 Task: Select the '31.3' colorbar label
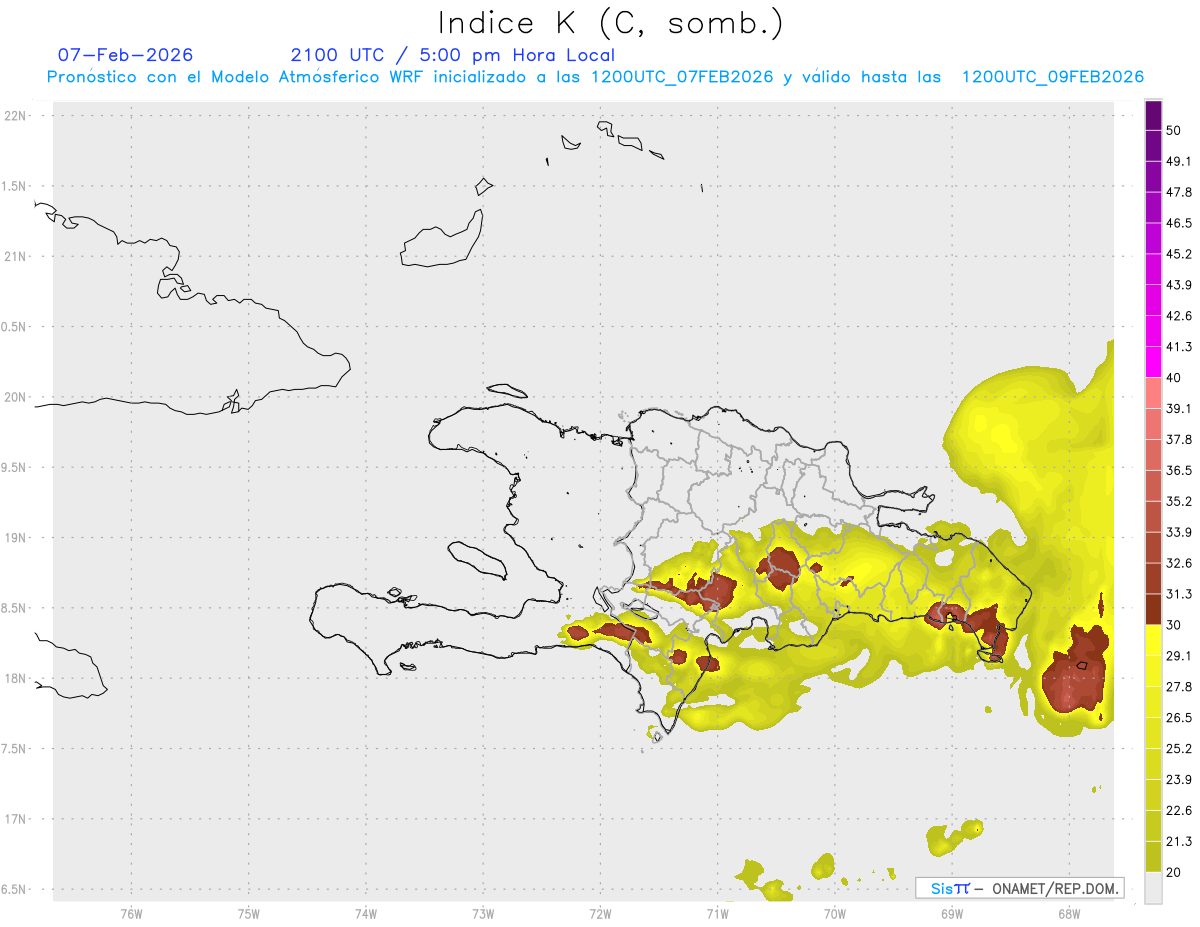[x=1179, y=594]
